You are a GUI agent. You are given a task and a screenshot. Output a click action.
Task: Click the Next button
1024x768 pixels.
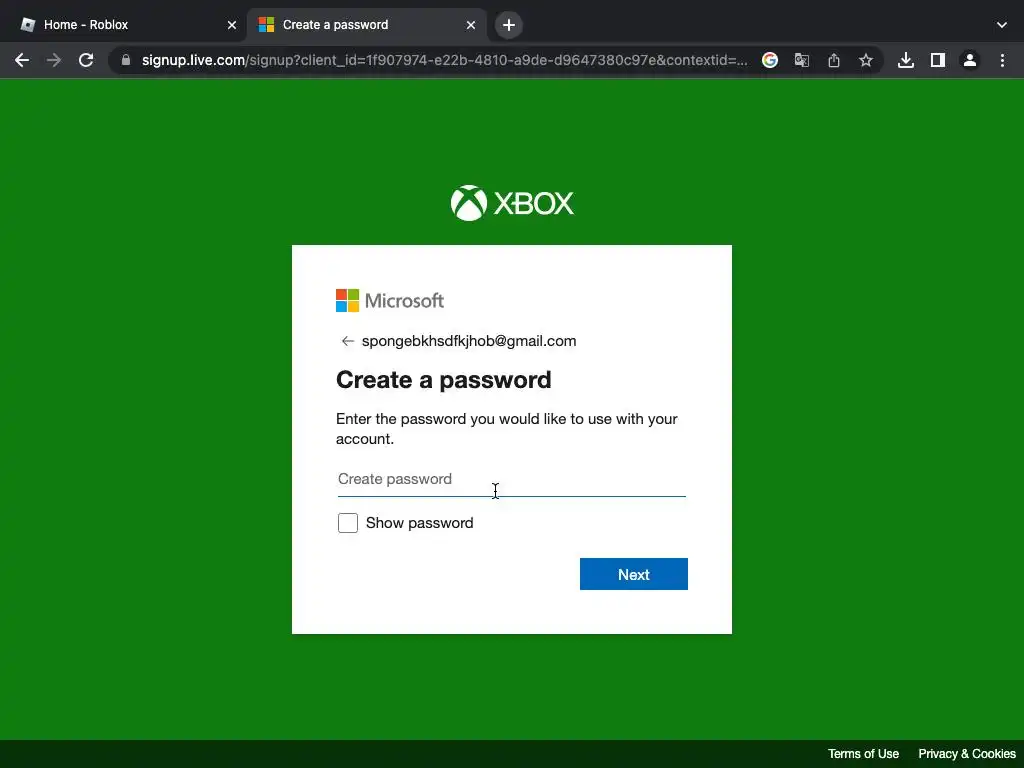[x=633, y=574]
